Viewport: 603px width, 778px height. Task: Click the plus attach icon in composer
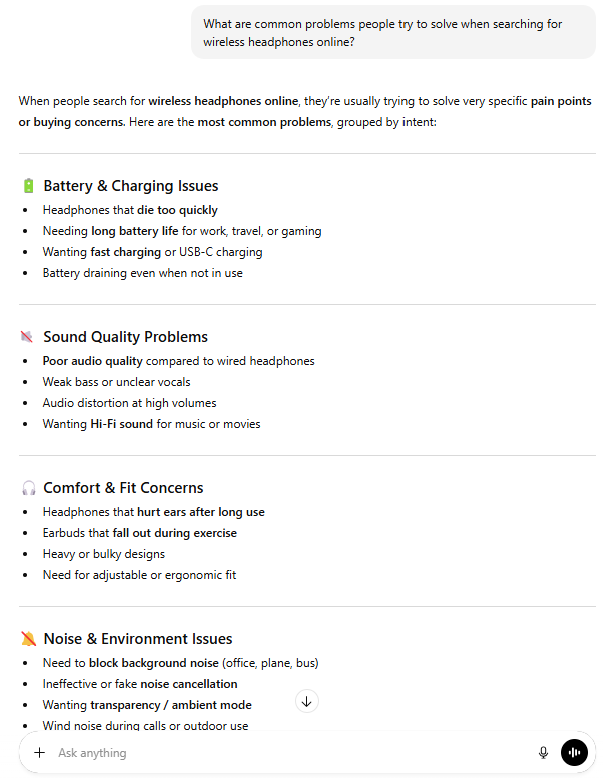tap(40, 753)
